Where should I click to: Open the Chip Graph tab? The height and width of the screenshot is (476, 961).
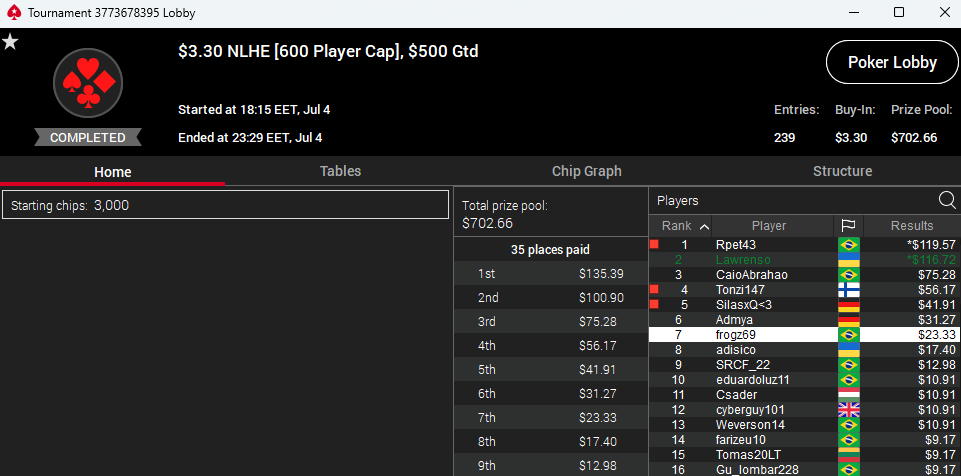pyautogui.click(x=587, y=172)
